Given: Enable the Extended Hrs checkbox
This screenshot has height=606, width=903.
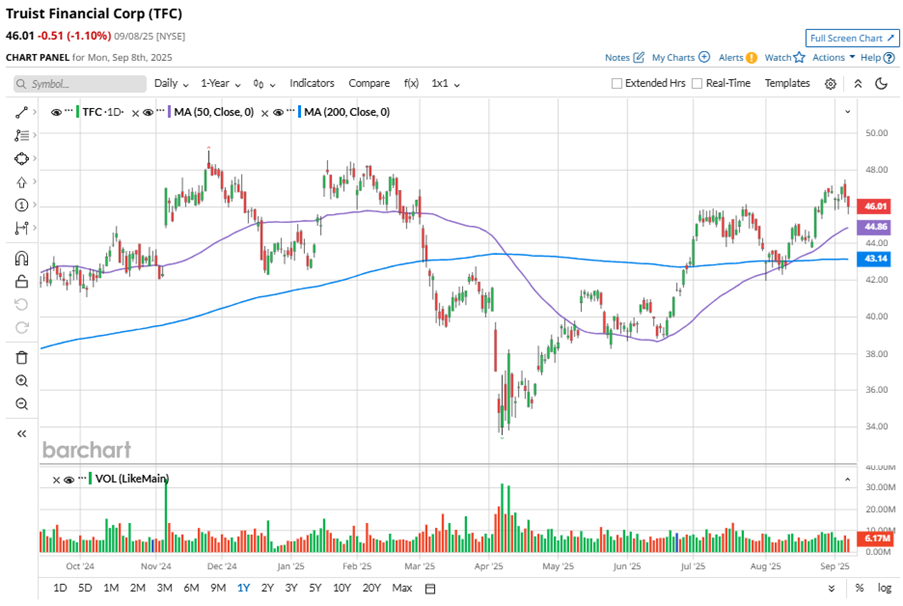Looking at the screenshot, I should pos(617,84).
